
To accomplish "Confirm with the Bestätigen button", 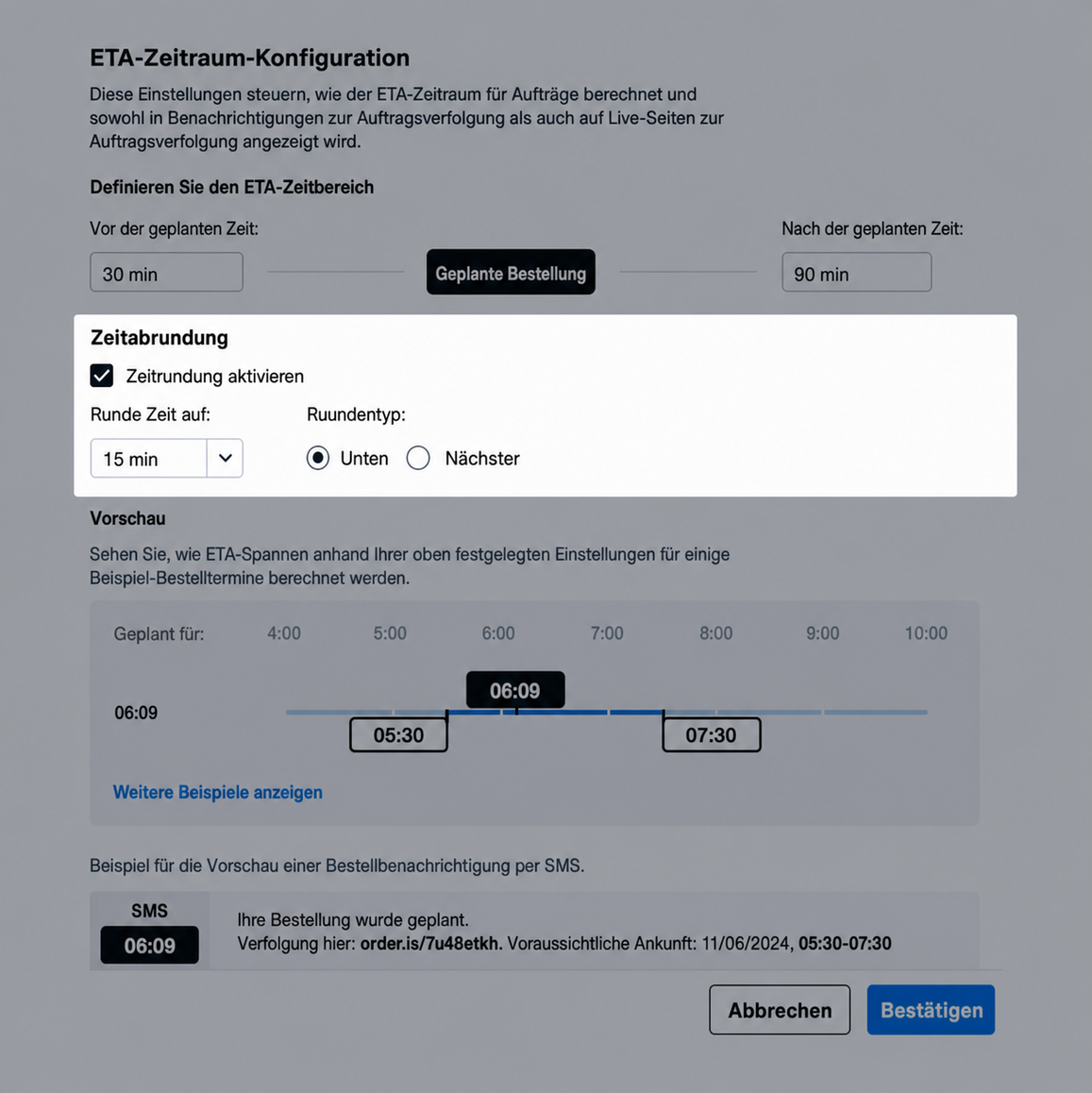I will pyautogui.click(x=931, y=1009).
